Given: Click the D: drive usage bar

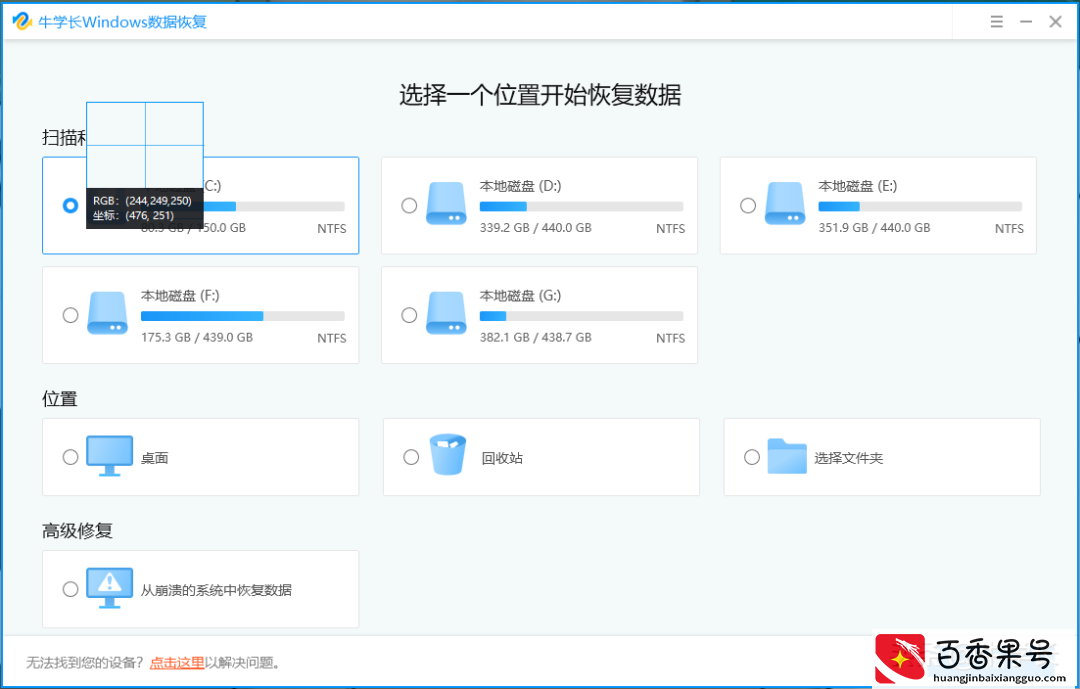Looking at the screenshot, I should [581, 206].
